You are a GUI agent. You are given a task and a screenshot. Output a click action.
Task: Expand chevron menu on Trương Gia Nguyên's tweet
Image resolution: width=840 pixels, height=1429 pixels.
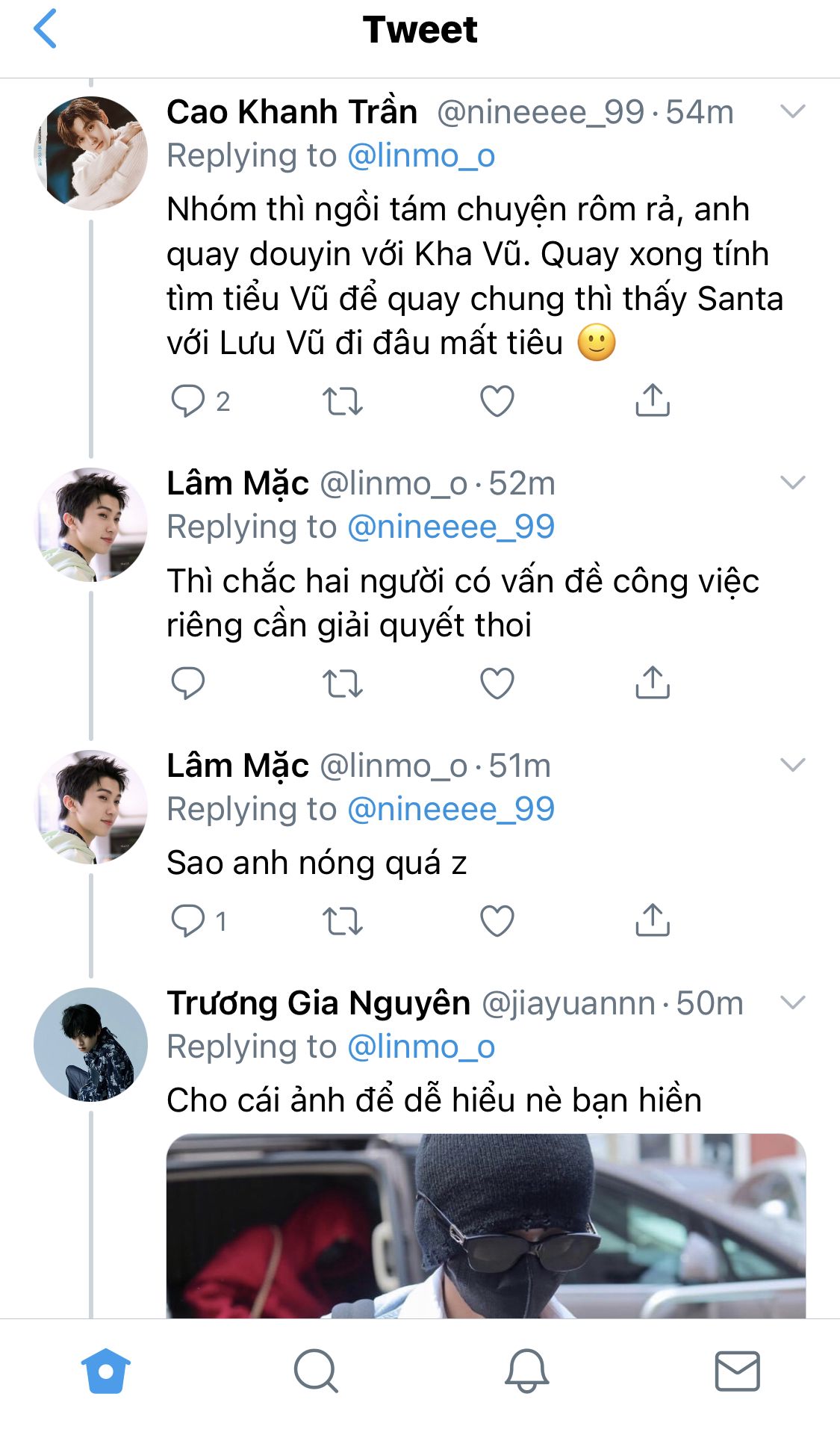coord(792,1002)
